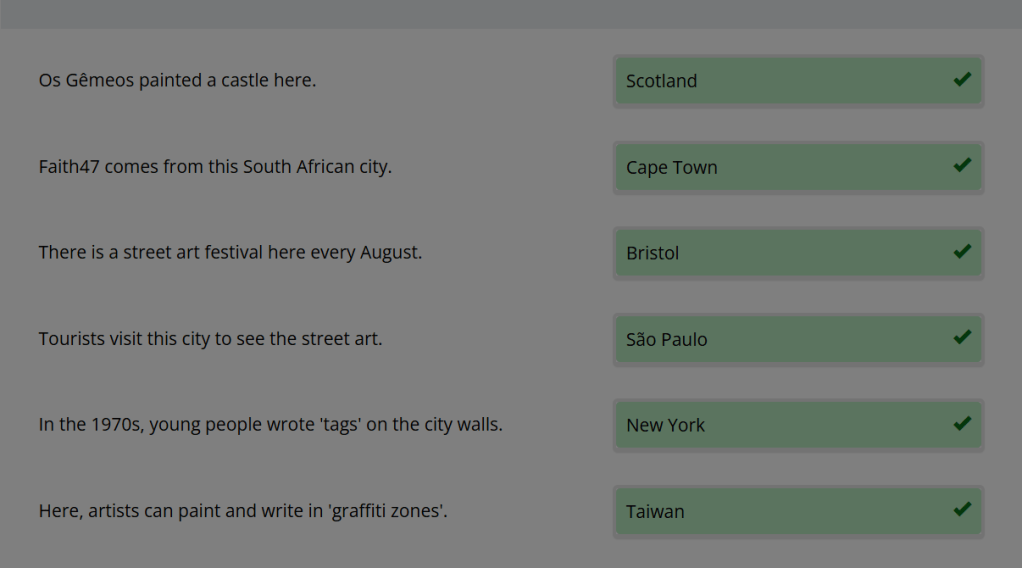Screen dimensions: 1022x568
Task: Click the 'graffiti zones' sentence
Action: click(x=243, y=510)
